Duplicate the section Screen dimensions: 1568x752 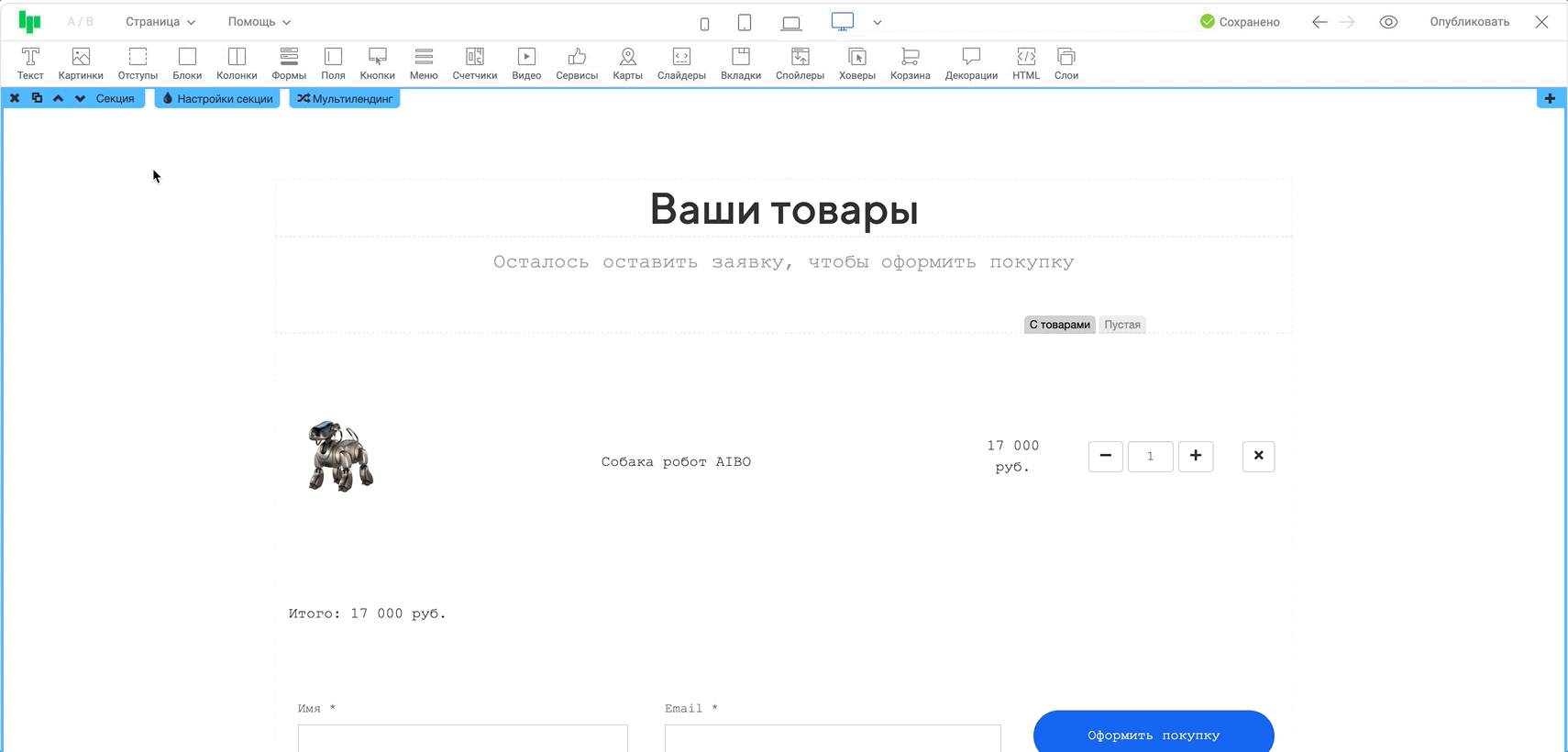pyautogui.click(x=37, y=98)
